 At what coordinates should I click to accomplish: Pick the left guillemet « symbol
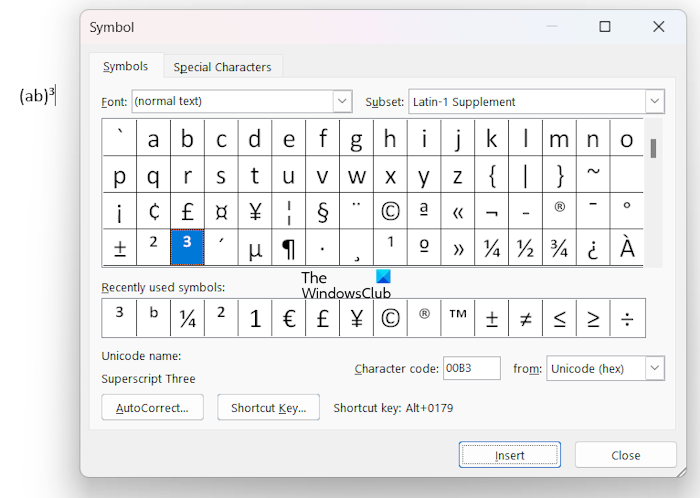click(458, 211)
